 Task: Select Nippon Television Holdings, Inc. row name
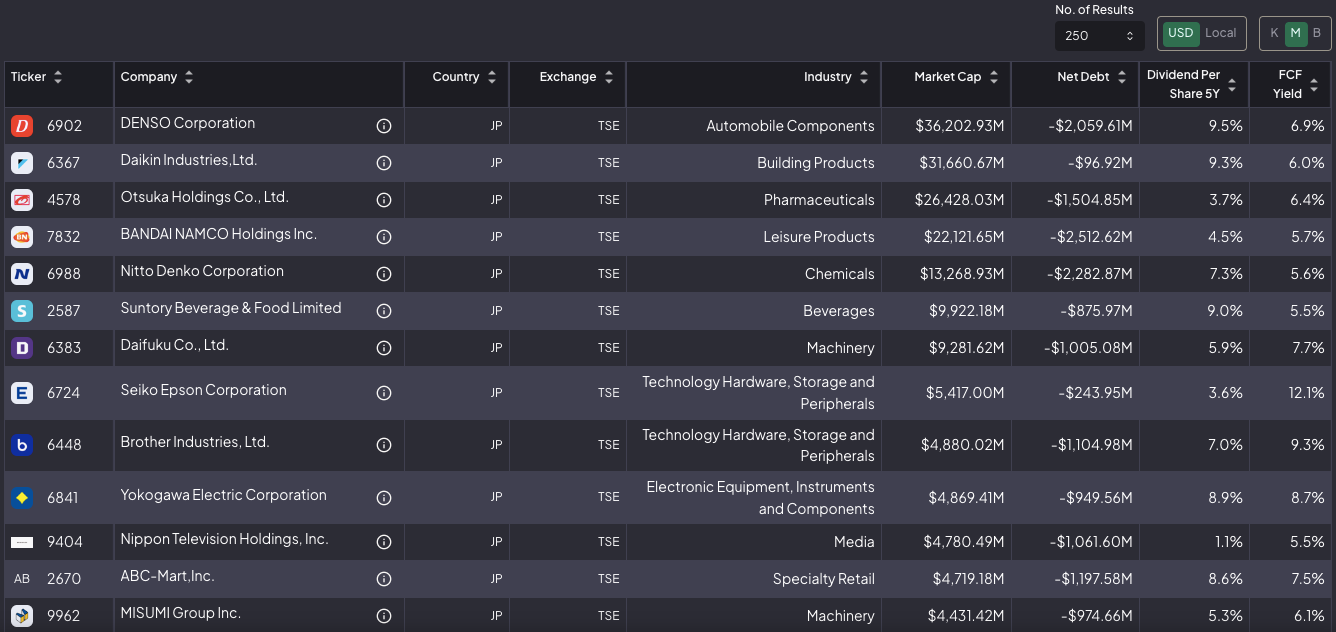pyautogui.click(x=224, y=539)
